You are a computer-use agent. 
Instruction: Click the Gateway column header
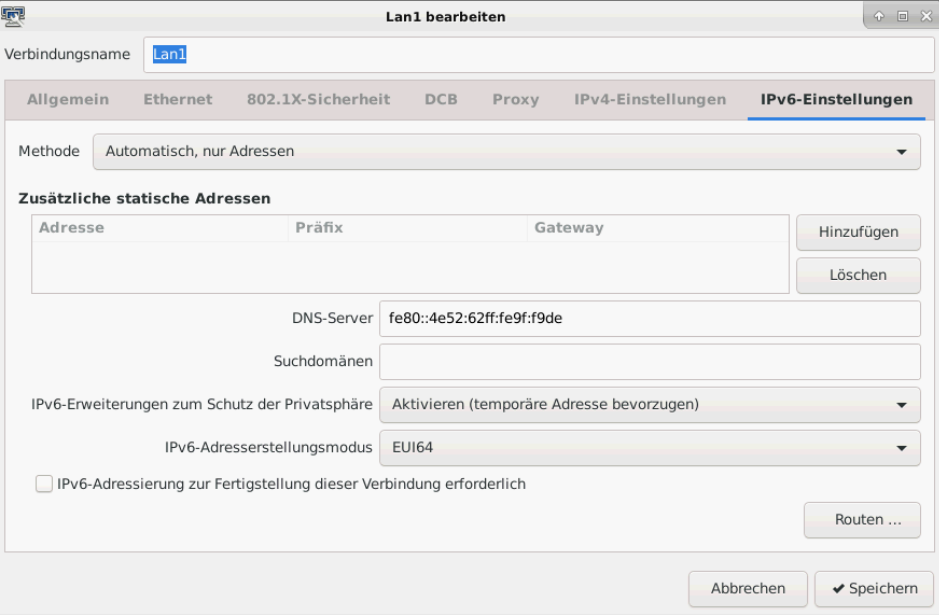pos(658,228)
